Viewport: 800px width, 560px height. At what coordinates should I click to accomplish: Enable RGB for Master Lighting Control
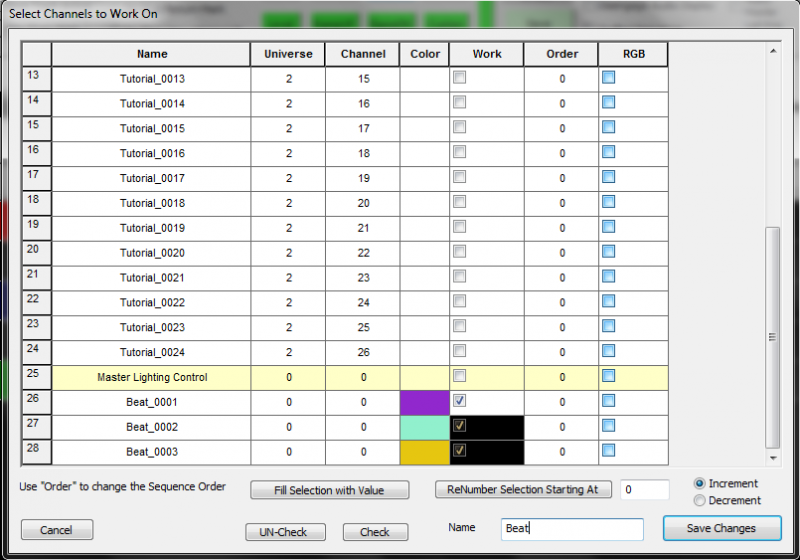[x=608, y=376]
